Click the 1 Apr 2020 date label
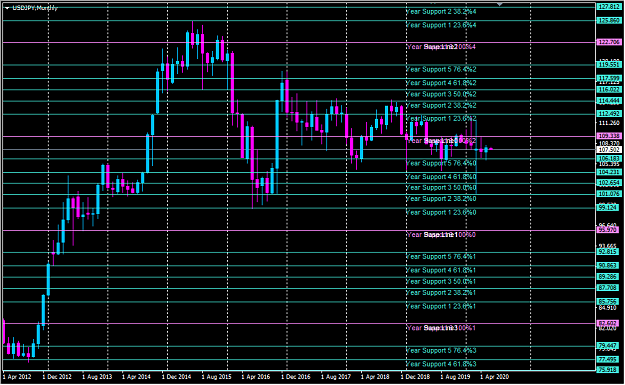 (x=495, y=377)
